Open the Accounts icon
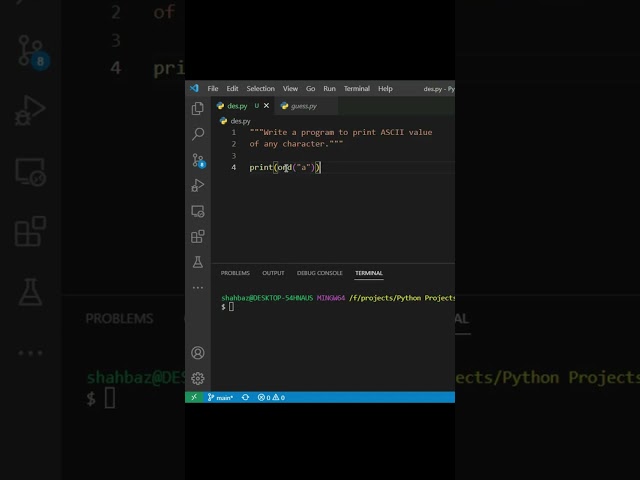This screenshot has width=640, height=480. (198, 353)
